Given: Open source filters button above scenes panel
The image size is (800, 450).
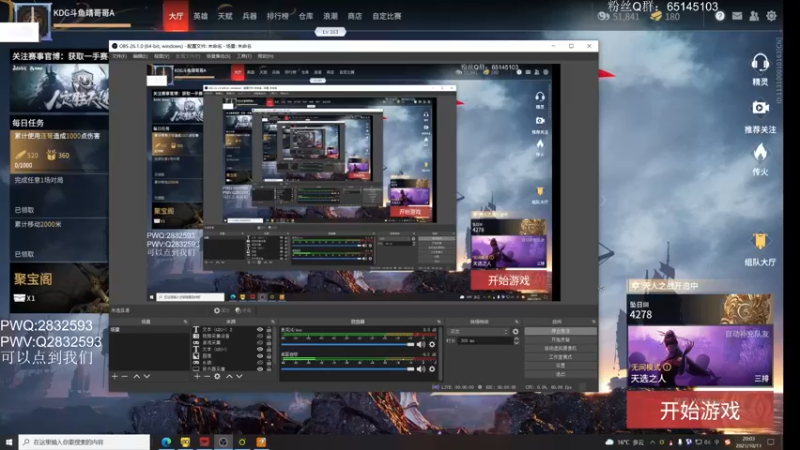Looking at the screenshot, I should pyautogui.click(x=244, y=310).
